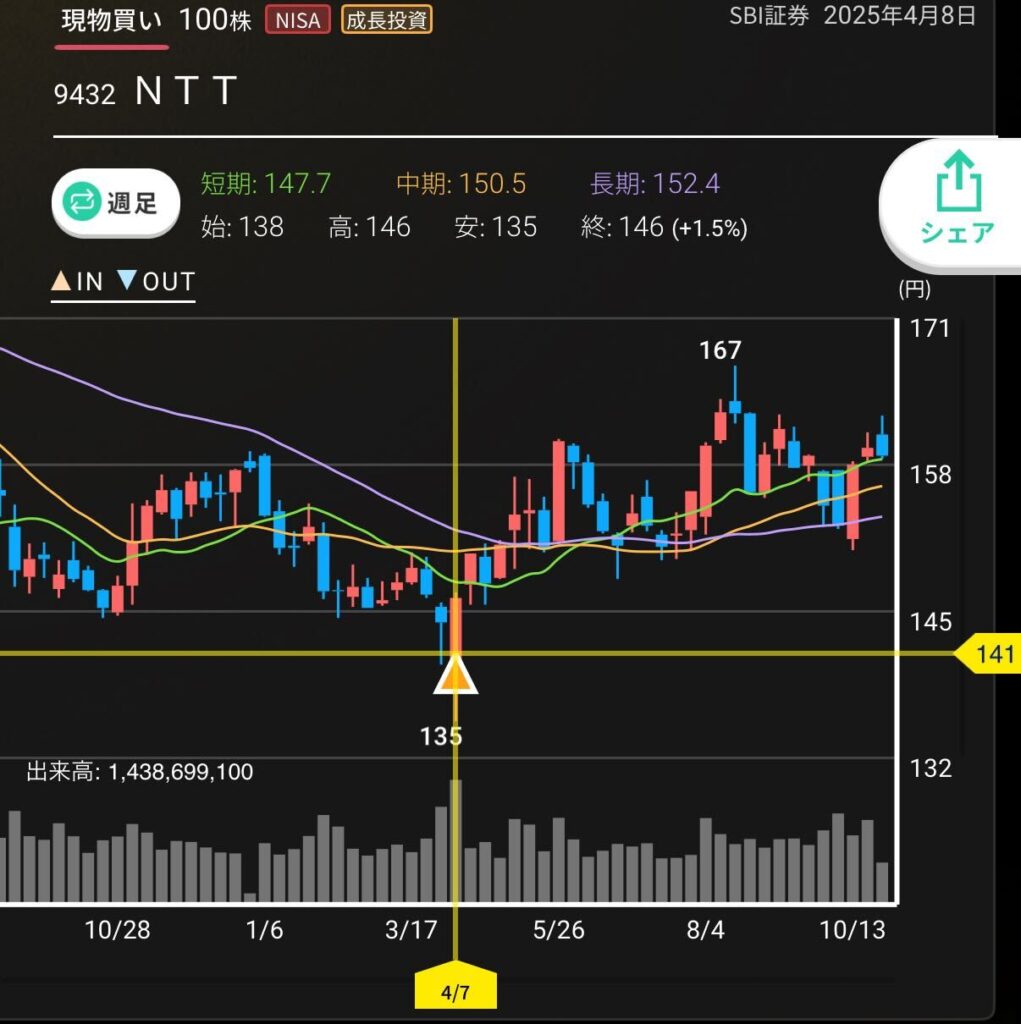Tap the share upload arrow icon

[x=957, y=180]
